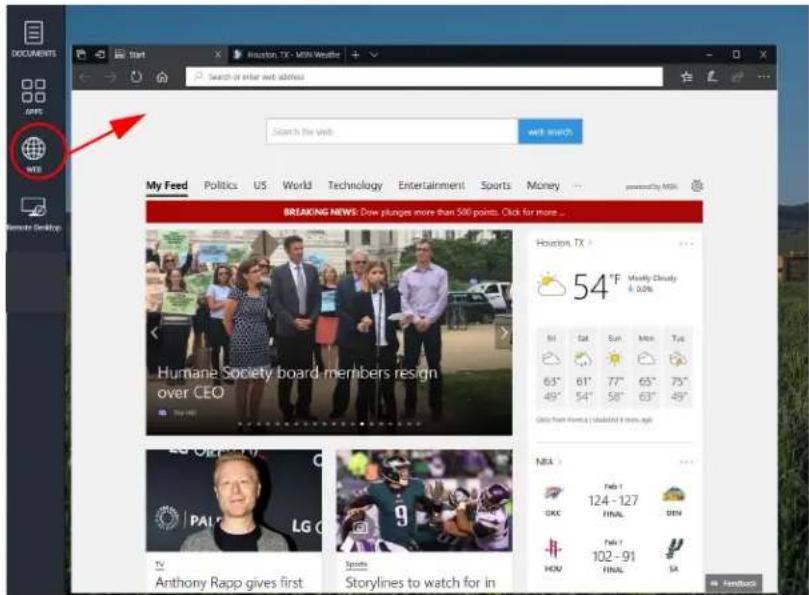Click the SA Spurs logo
This screenshot has height=595, width=809.
pyautogui.click(x=674, y=549)
